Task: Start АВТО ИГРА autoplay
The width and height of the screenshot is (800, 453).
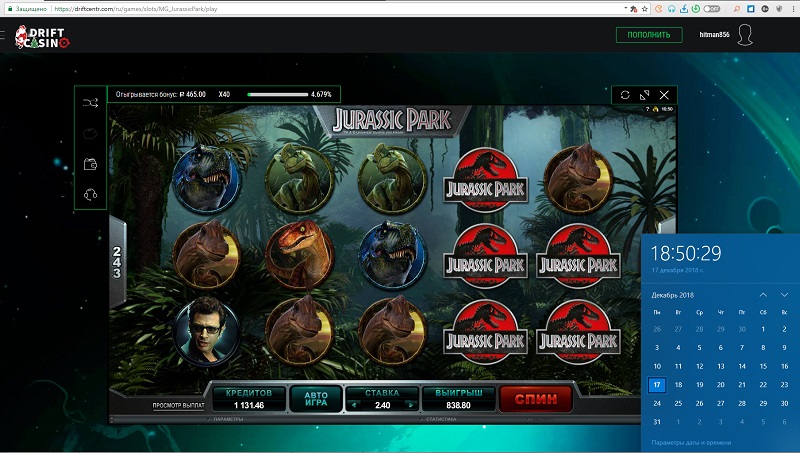Action: click(x=316, y=398)
